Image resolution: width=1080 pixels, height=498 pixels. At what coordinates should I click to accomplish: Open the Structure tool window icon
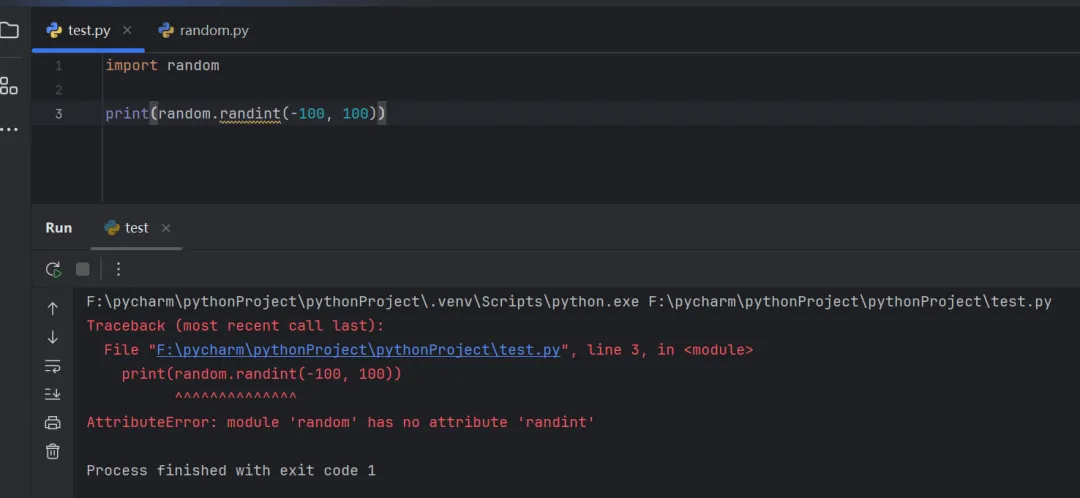9,86
